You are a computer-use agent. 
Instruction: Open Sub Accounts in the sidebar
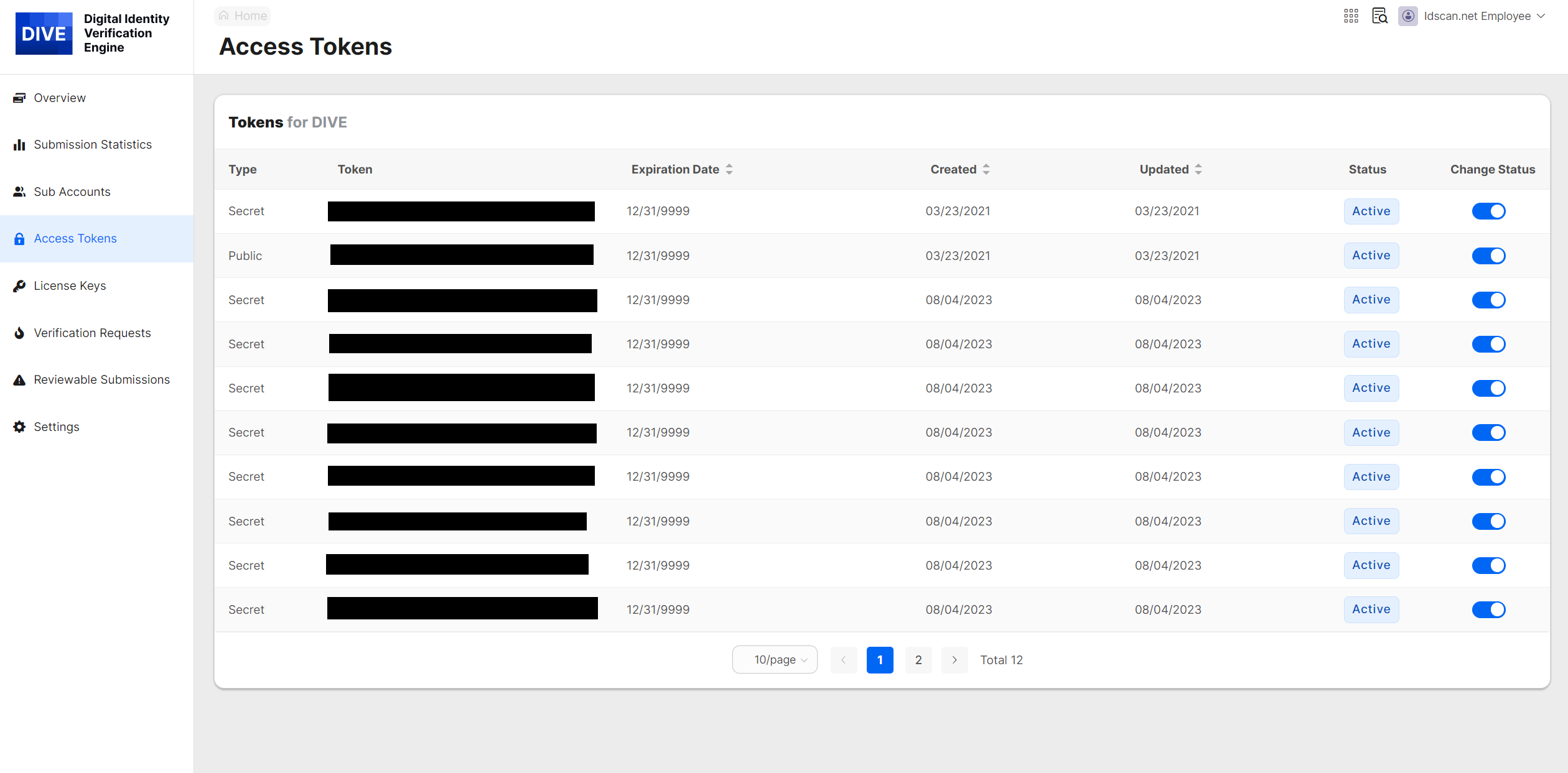[72, 192]
